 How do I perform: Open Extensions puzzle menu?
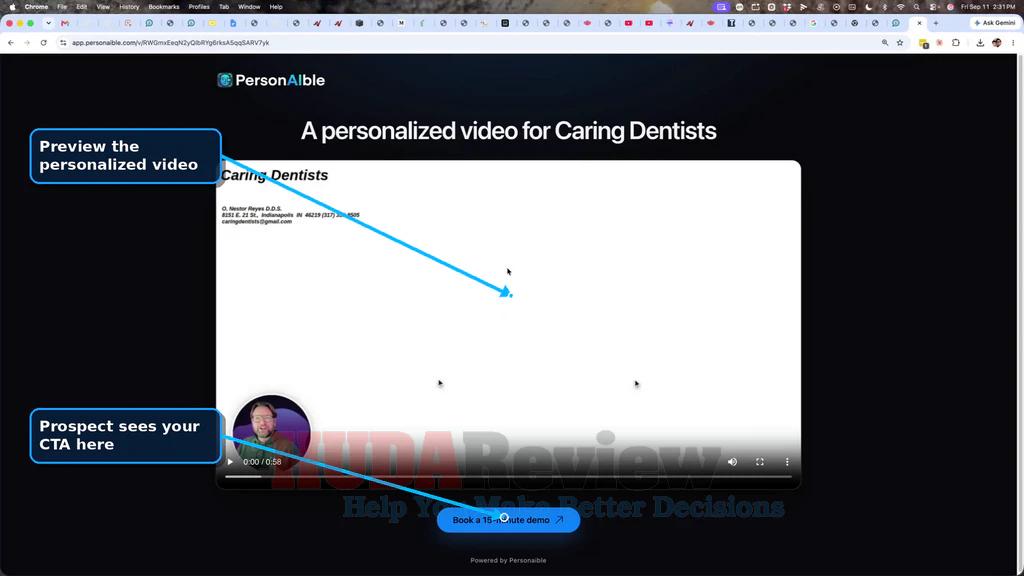point(956,42)
